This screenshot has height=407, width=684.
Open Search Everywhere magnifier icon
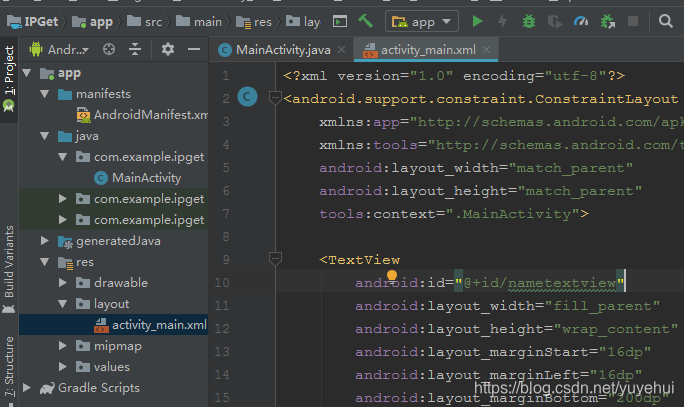[x=665, y=21]
